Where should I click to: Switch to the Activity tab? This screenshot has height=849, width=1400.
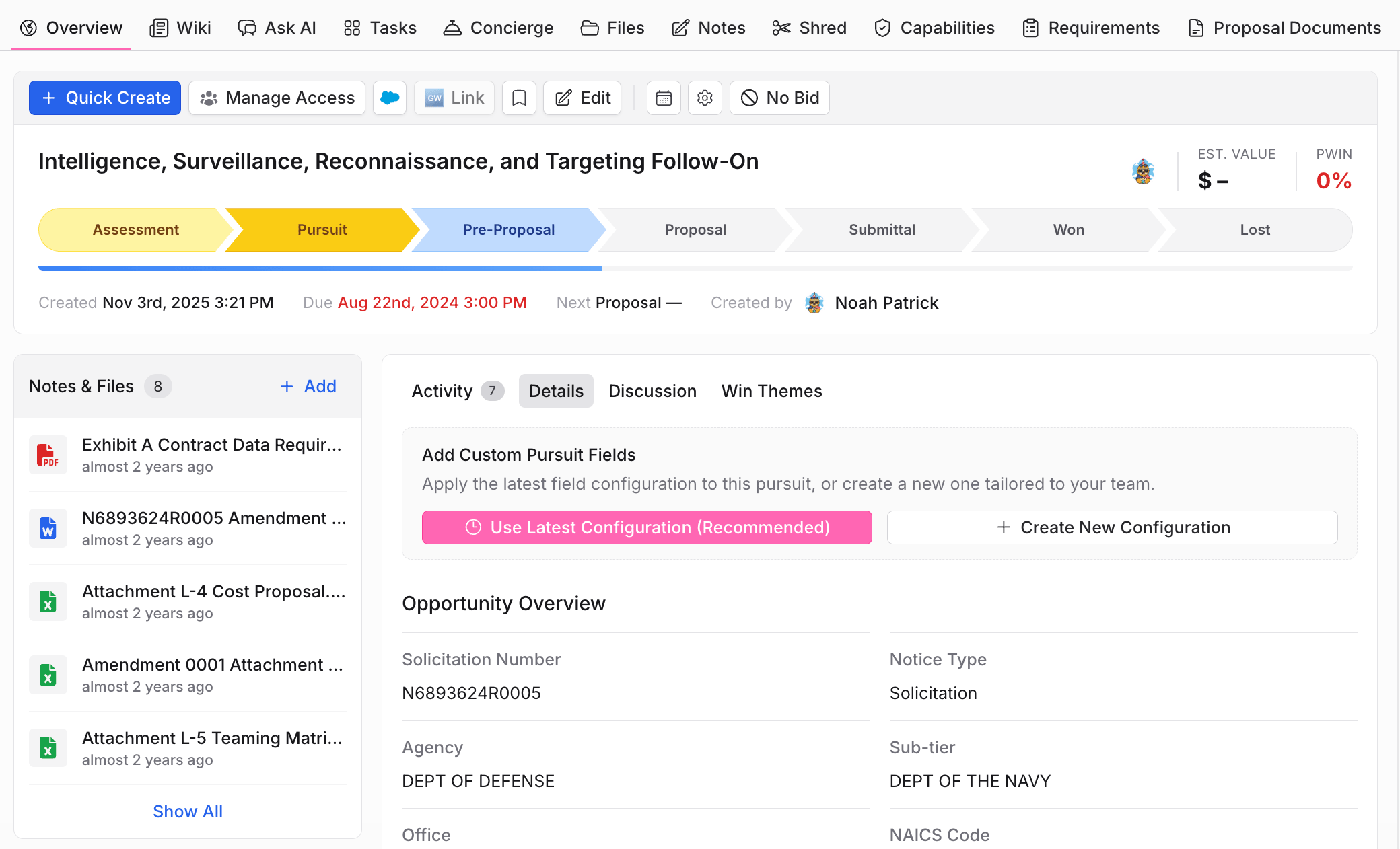tap(458, 391)
